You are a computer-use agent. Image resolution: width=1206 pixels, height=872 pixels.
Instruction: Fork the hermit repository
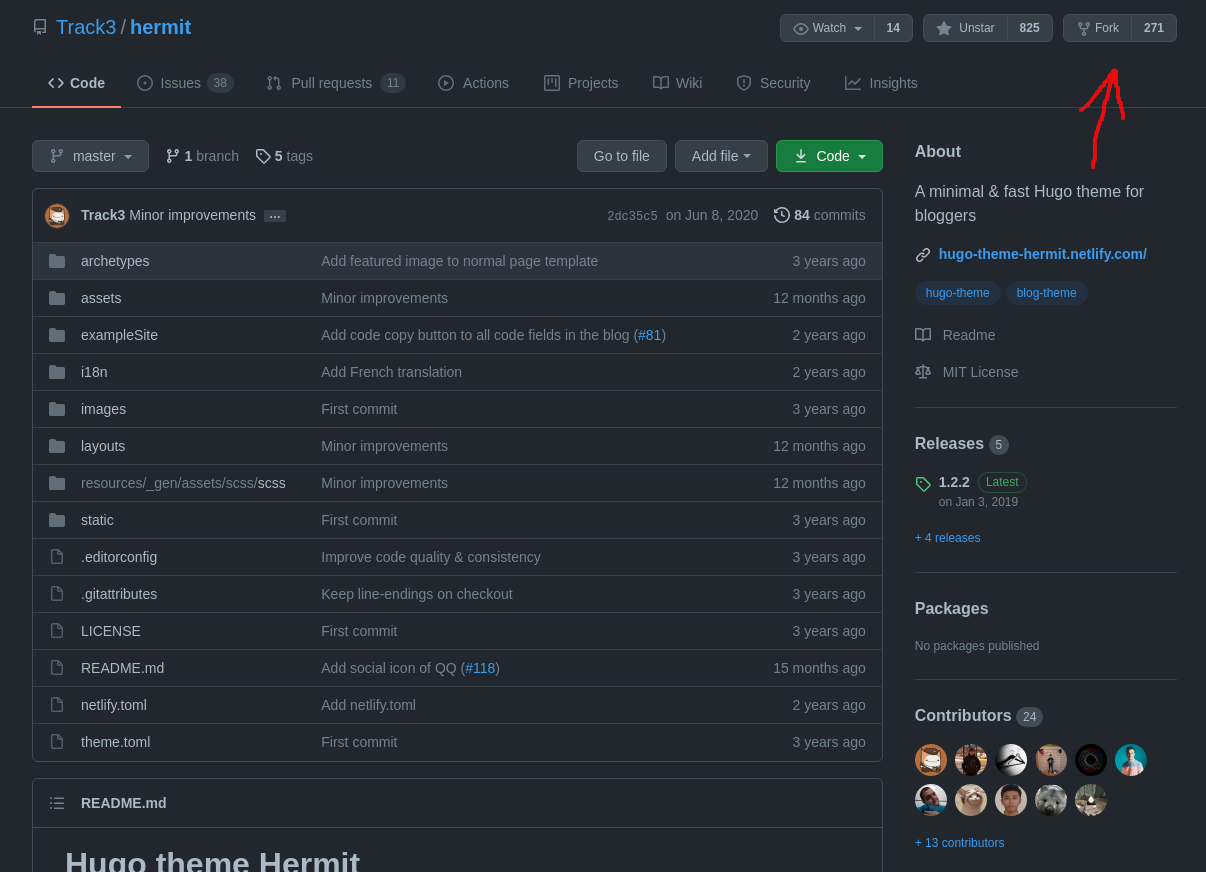click(1097, 28)
